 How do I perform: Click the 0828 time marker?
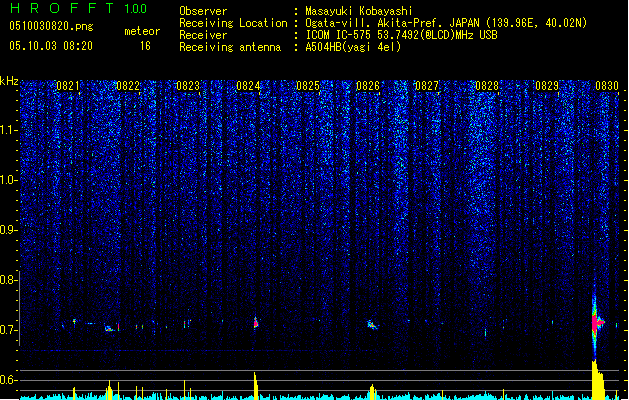pyautogui.click(x=487, y=86)
